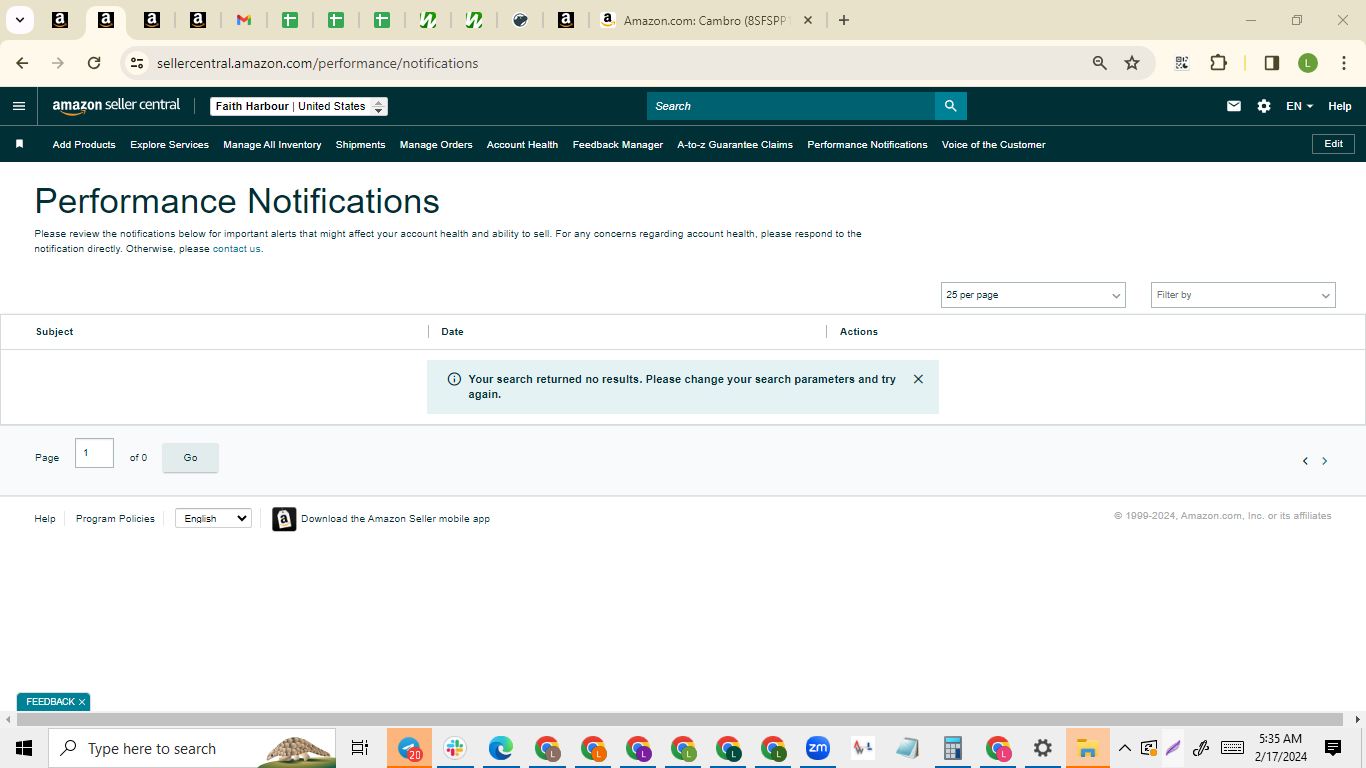Open a new browser tab
The height and width of the screenshot is (768, 1366).
click(844, 20)
